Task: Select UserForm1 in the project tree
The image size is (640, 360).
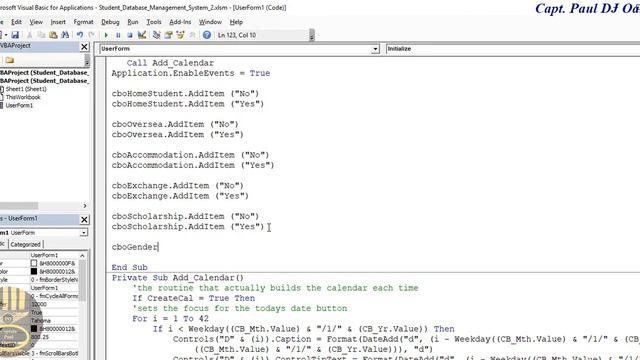Action: 19,105
